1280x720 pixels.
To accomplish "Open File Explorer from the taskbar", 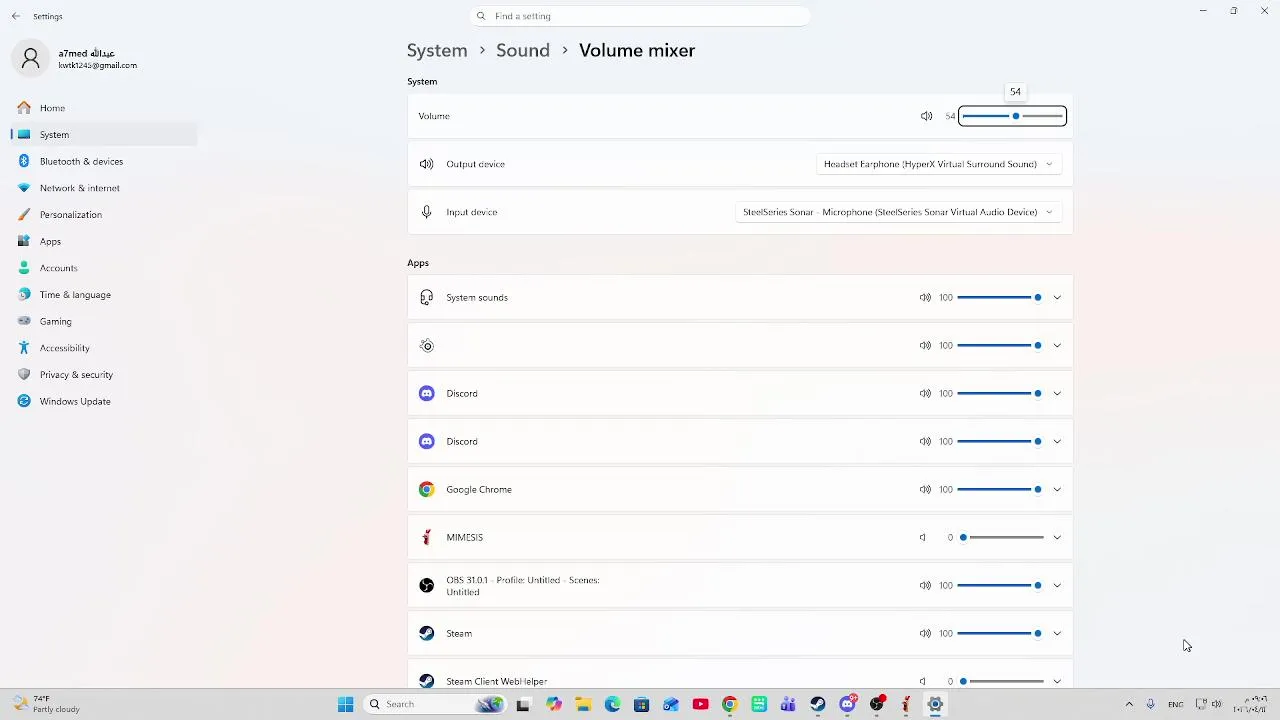I will point(583,704).
